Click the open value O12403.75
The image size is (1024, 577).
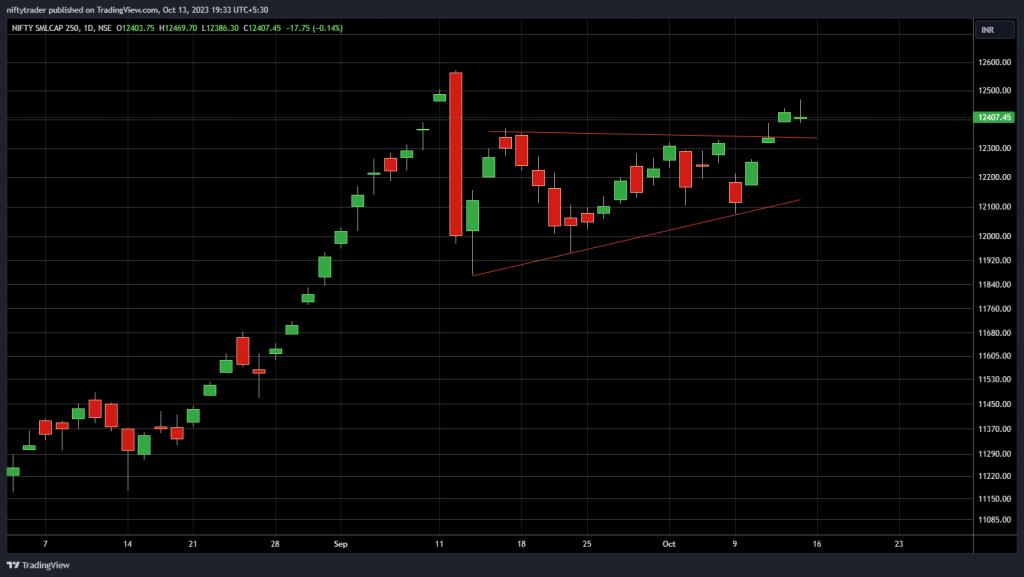136,28
